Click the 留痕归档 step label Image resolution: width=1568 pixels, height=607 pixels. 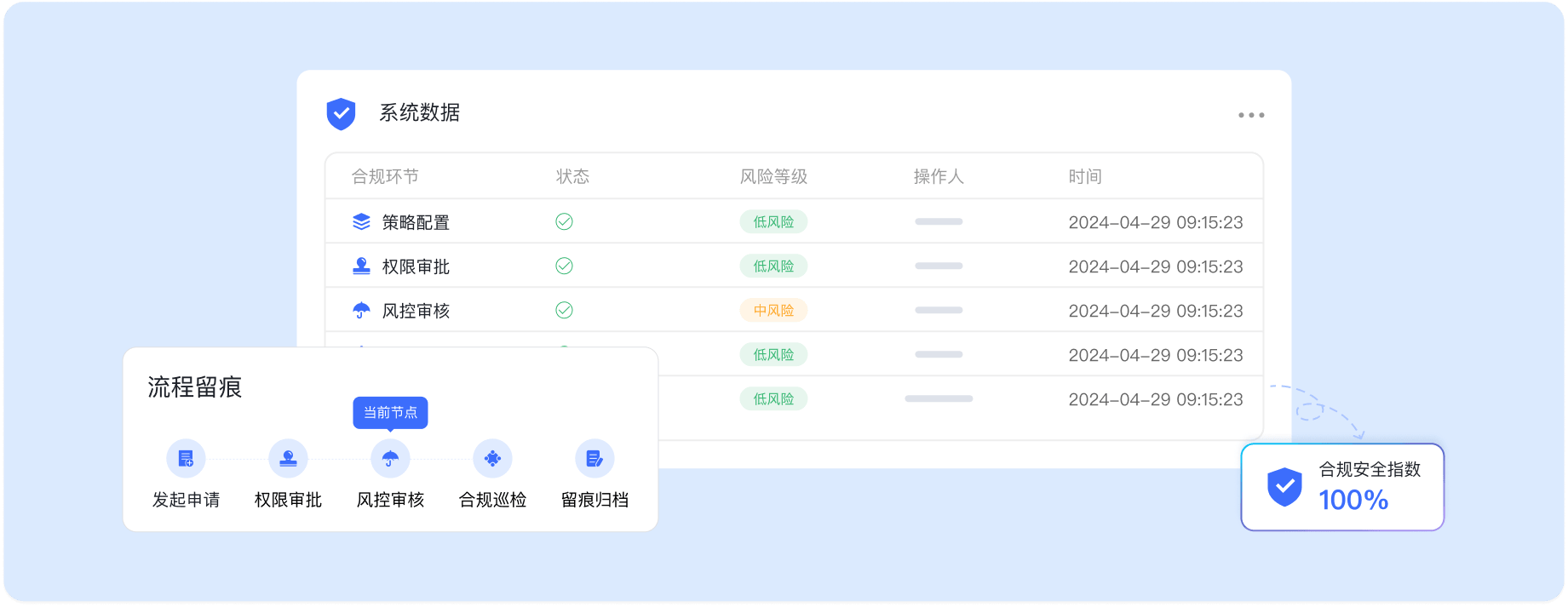coord(594,500)
